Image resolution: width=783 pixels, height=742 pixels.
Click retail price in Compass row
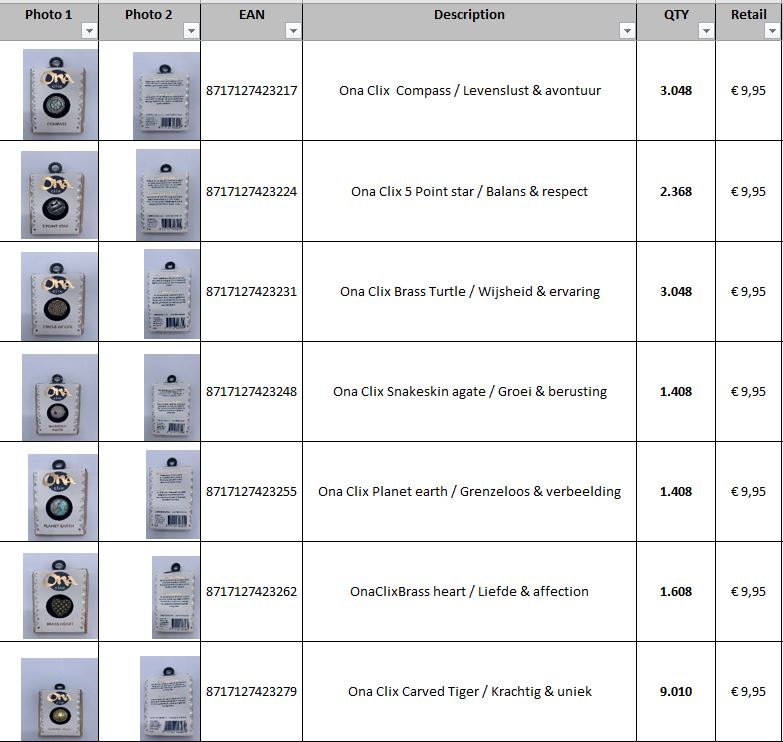click(x=749, y=90)
